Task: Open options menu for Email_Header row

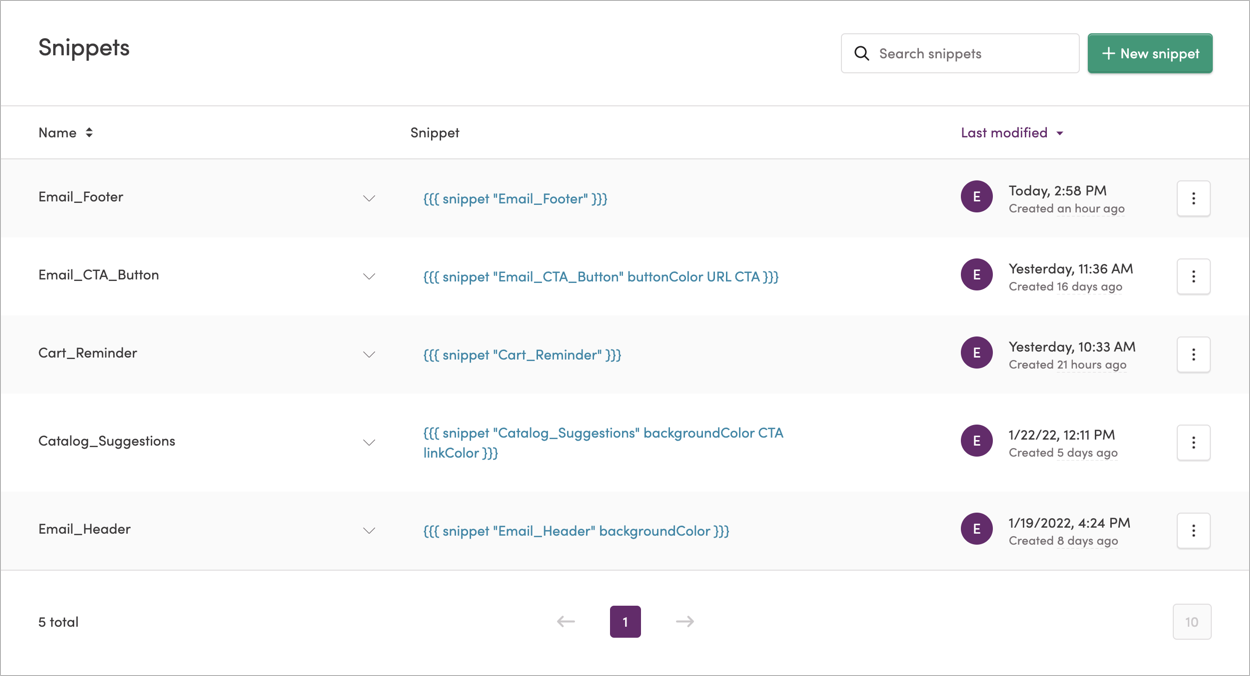Action: (1193, 530)
